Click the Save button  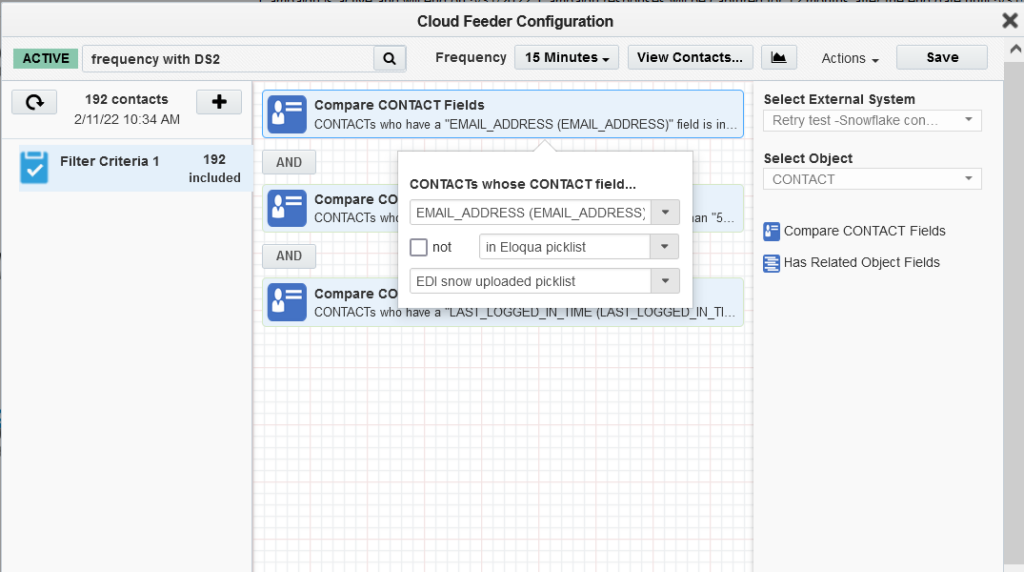(x=942, y=58)
